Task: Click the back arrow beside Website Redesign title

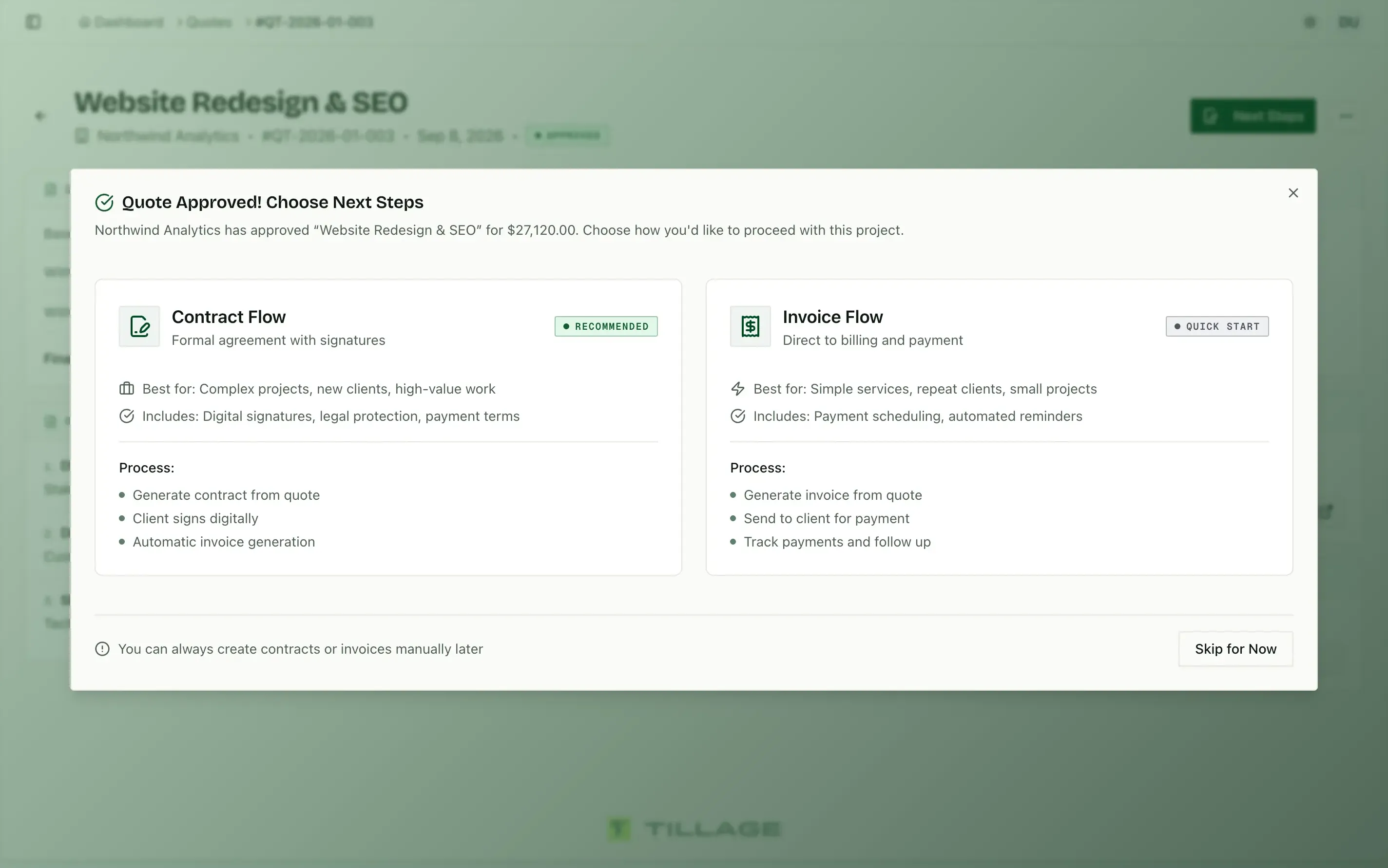Action: coord(39,116)
